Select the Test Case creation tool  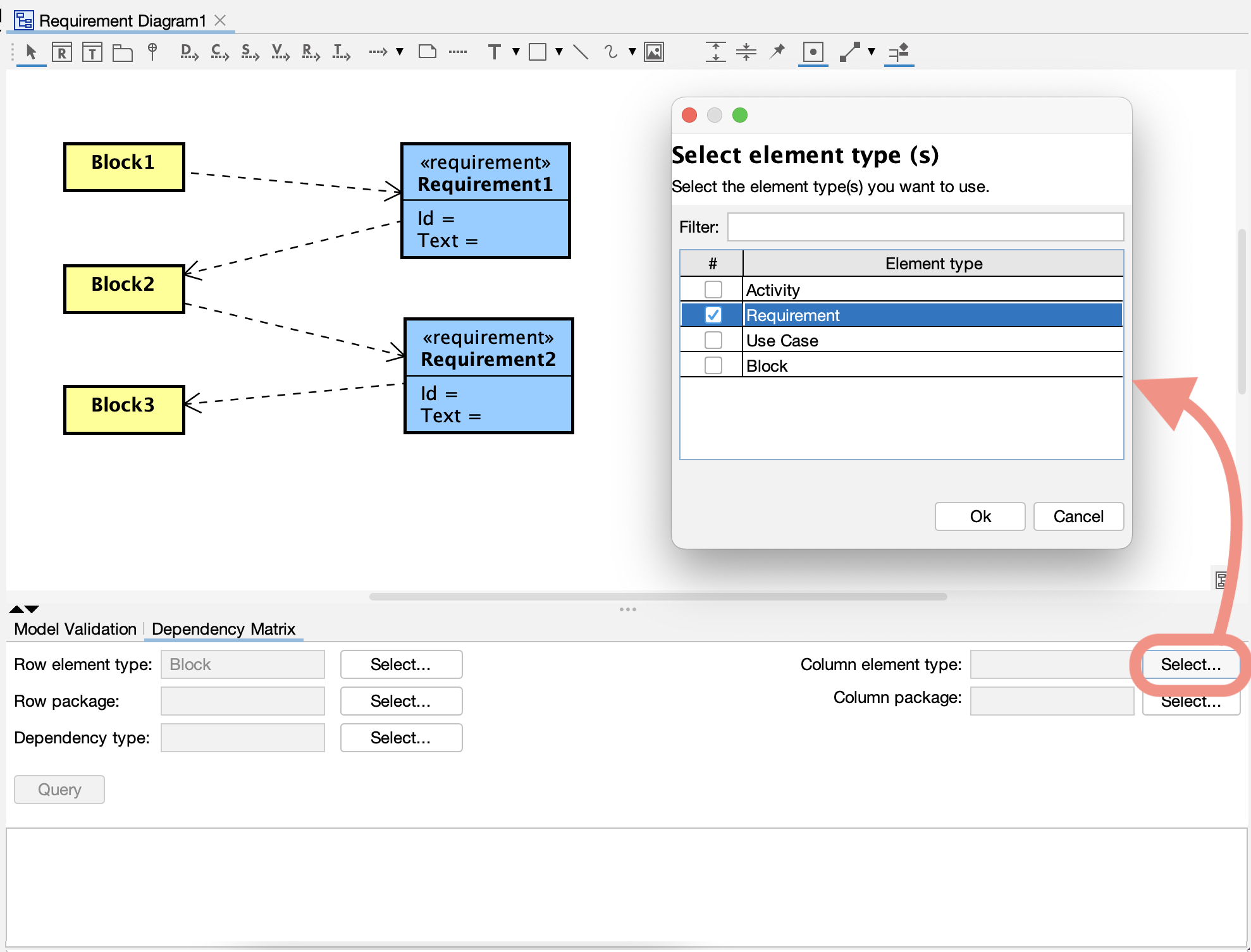[x=92, y=52]
